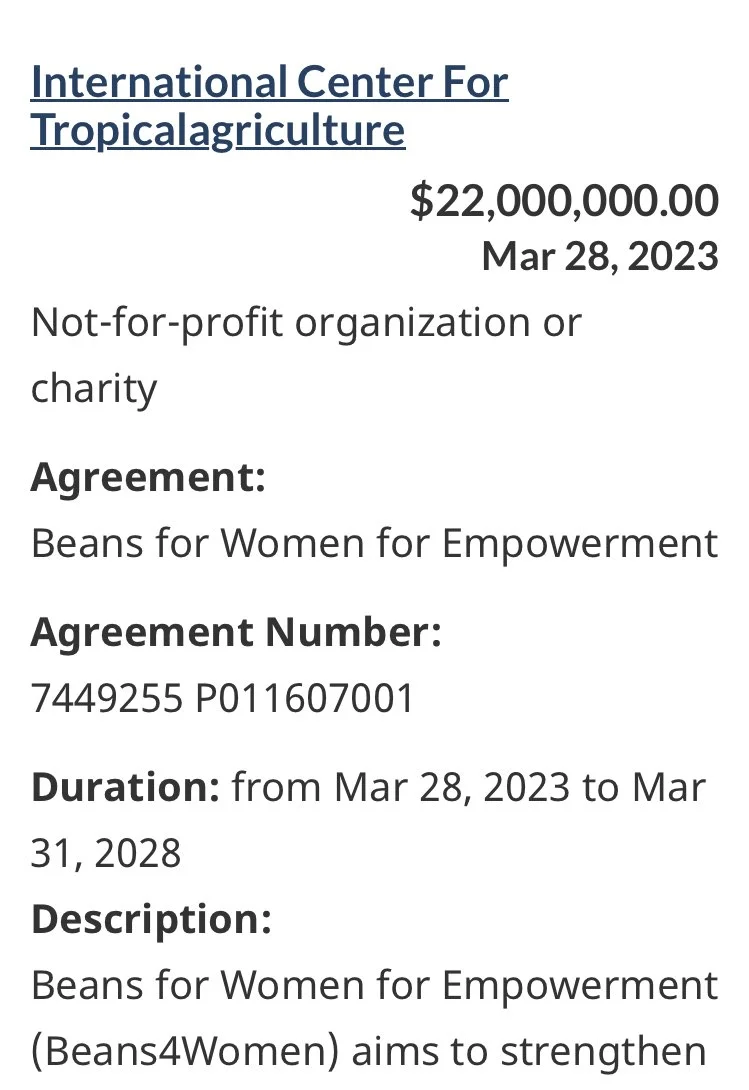Click the first line of the description text
Screen dimensions: 749x1090
[x=374, y=986]
